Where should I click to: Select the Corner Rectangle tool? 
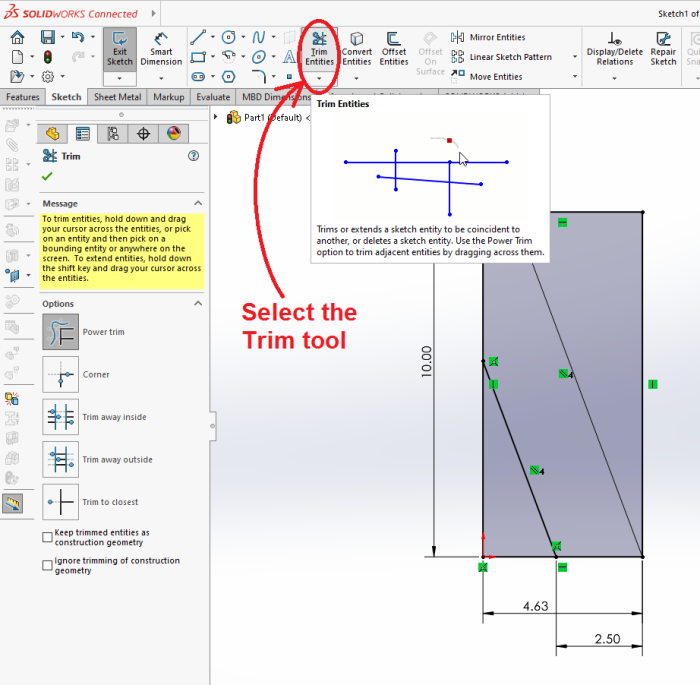[x=198, y=57]
